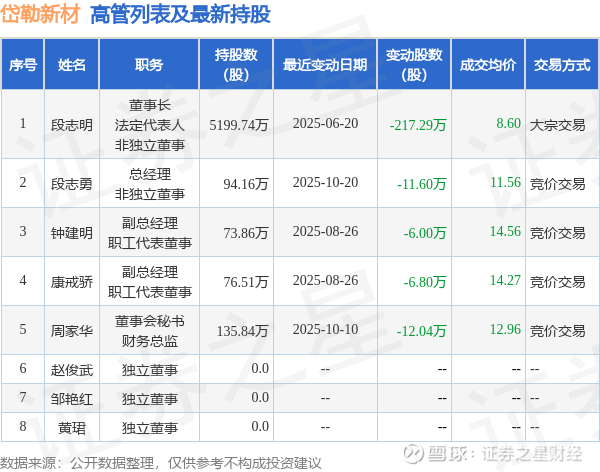Select the 序号 column header
600x472 pixels.
23,65
